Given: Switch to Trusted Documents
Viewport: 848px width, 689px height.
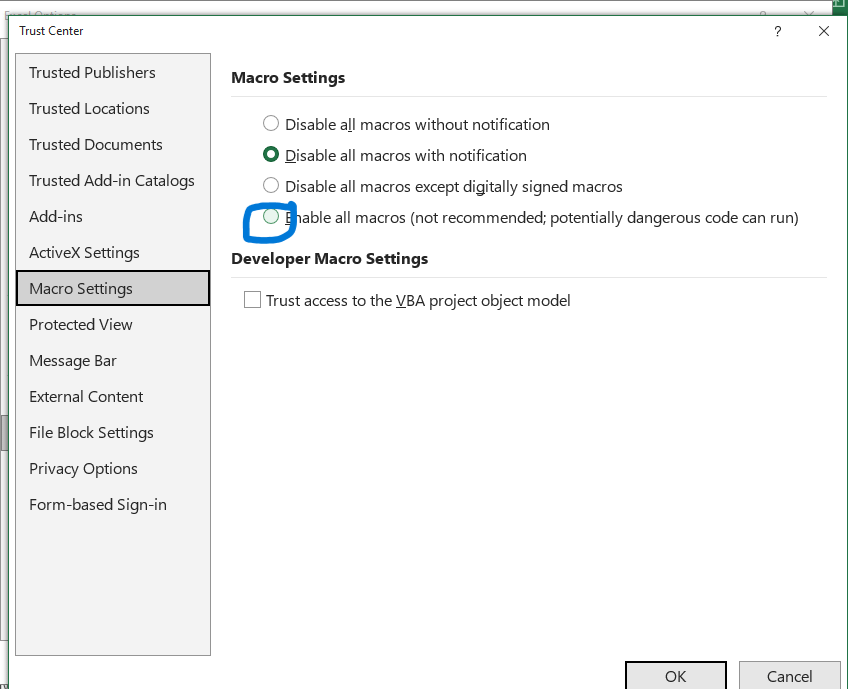Looking at the screenshot, I should (112, 144).
